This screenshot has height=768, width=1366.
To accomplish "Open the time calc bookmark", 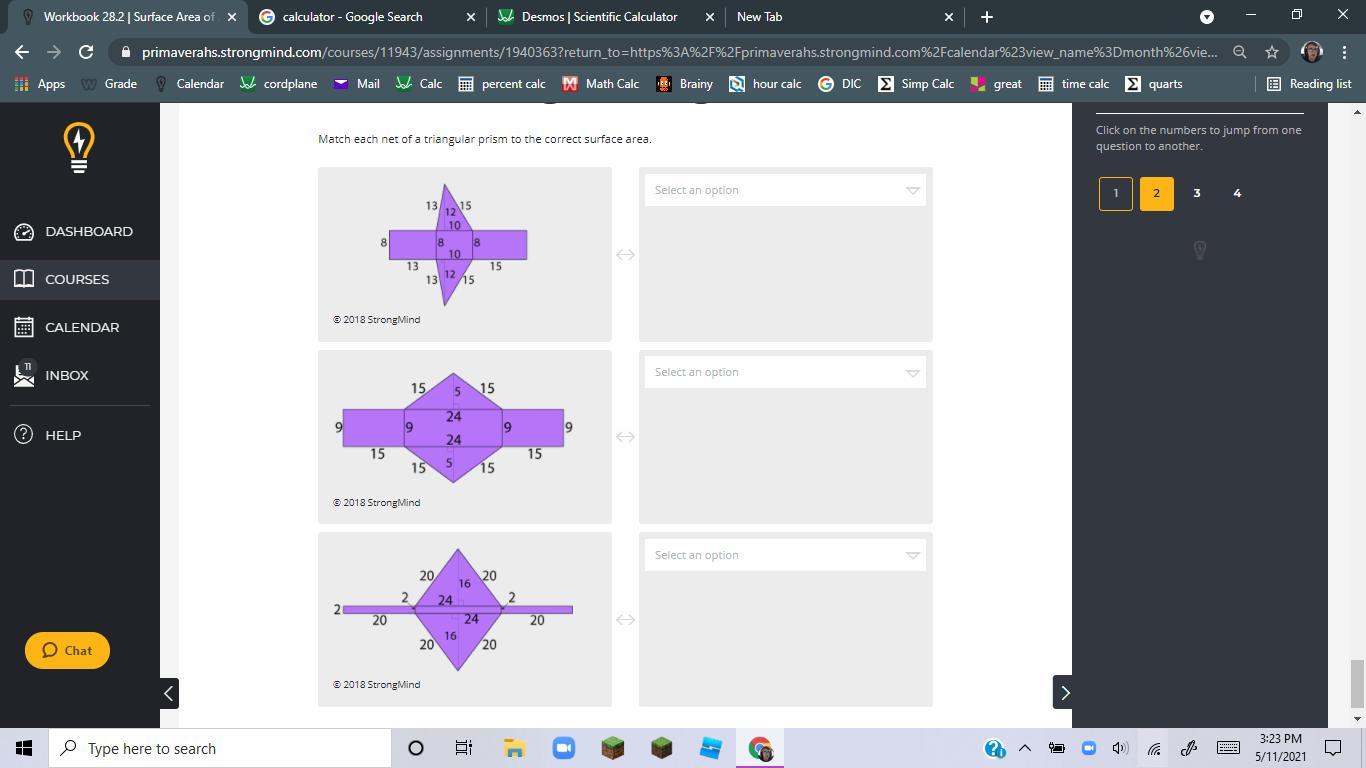I will [x=1073, y=84].
